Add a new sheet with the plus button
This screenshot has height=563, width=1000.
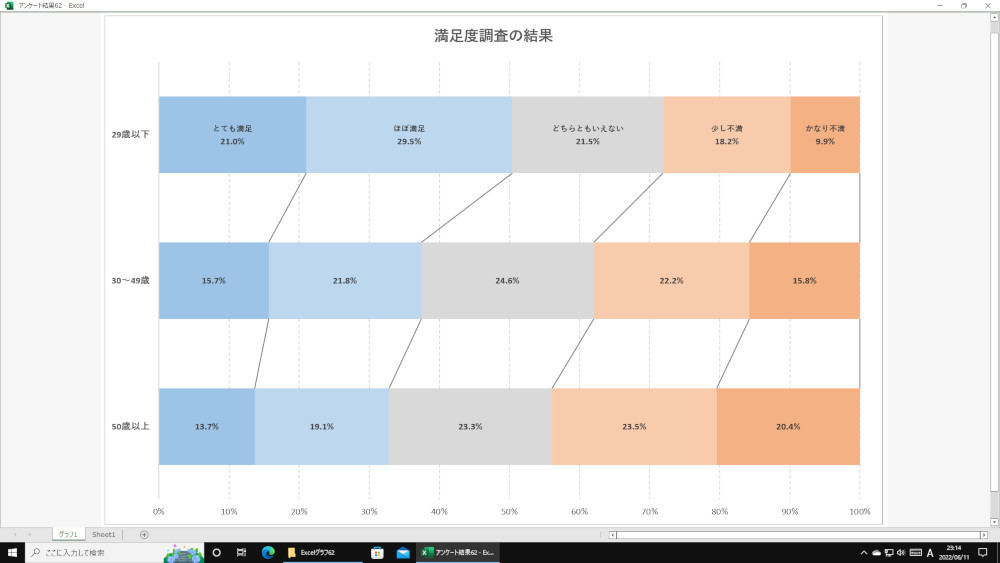pos(144,534)
